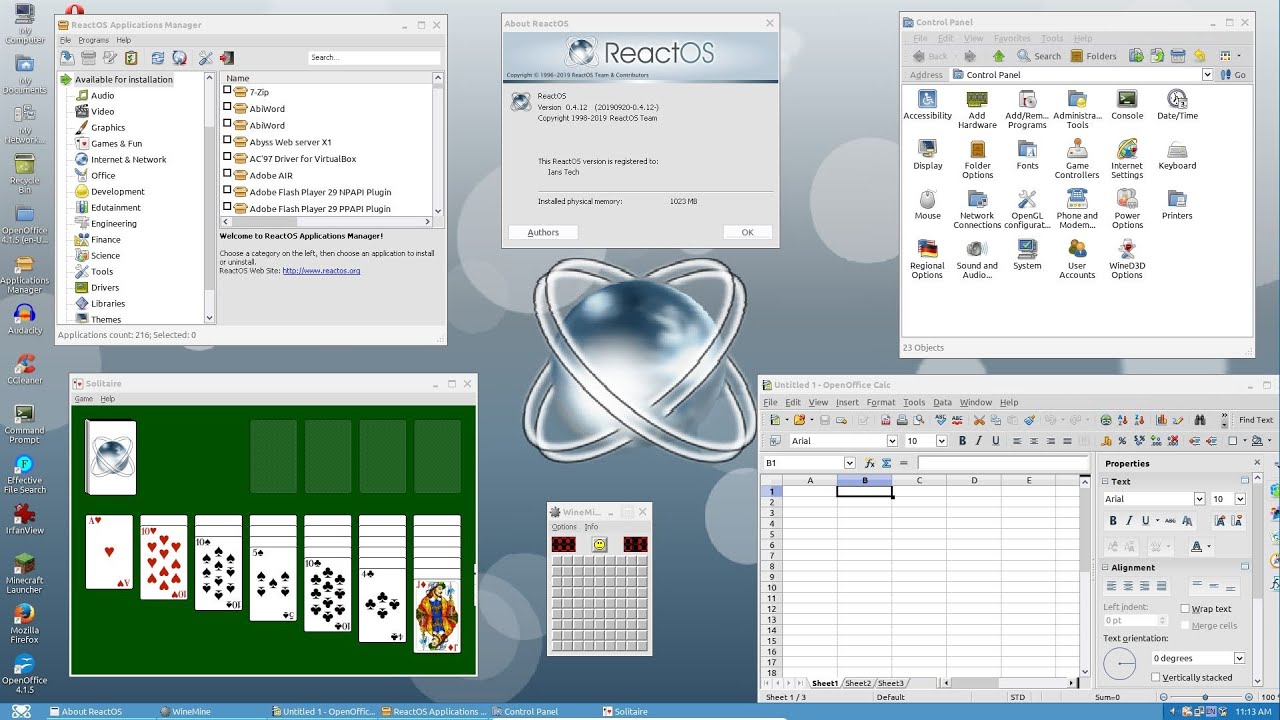Open Game Controllers in Control Panel
This screenshot has height=720, width=1280.
pos(1077,160)
